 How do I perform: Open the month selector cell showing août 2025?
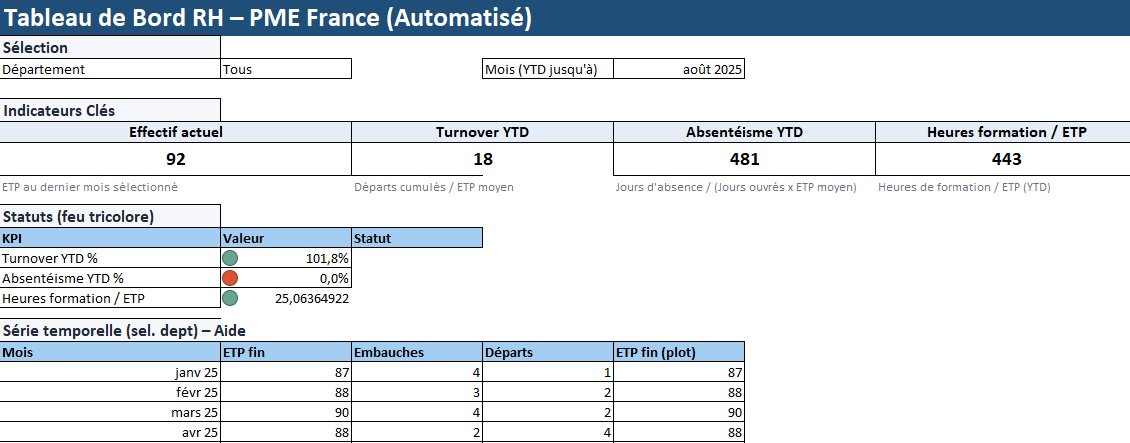(x=679, y=69)
